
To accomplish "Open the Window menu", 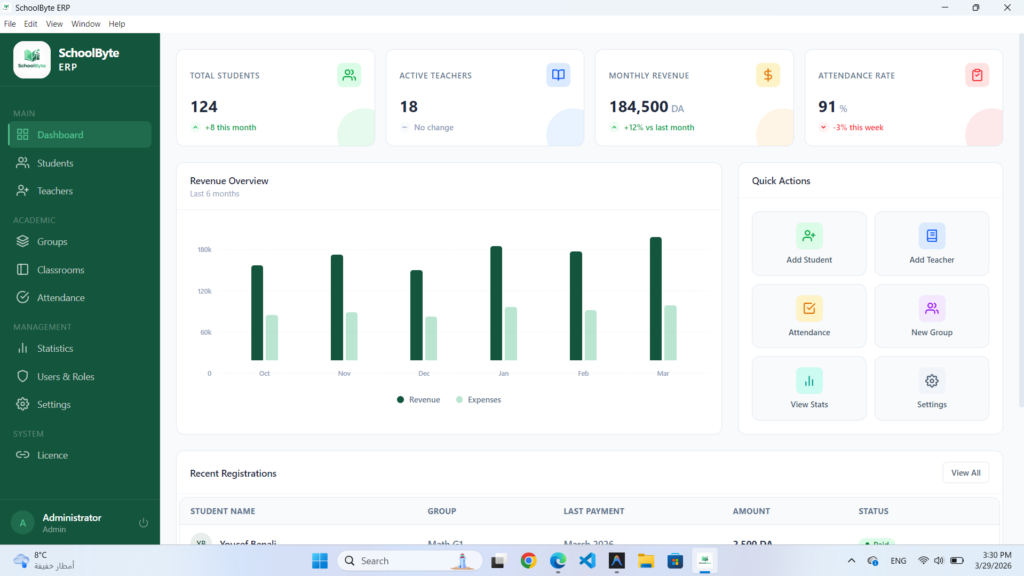I will pyautogui.click(x=86, y=24).
